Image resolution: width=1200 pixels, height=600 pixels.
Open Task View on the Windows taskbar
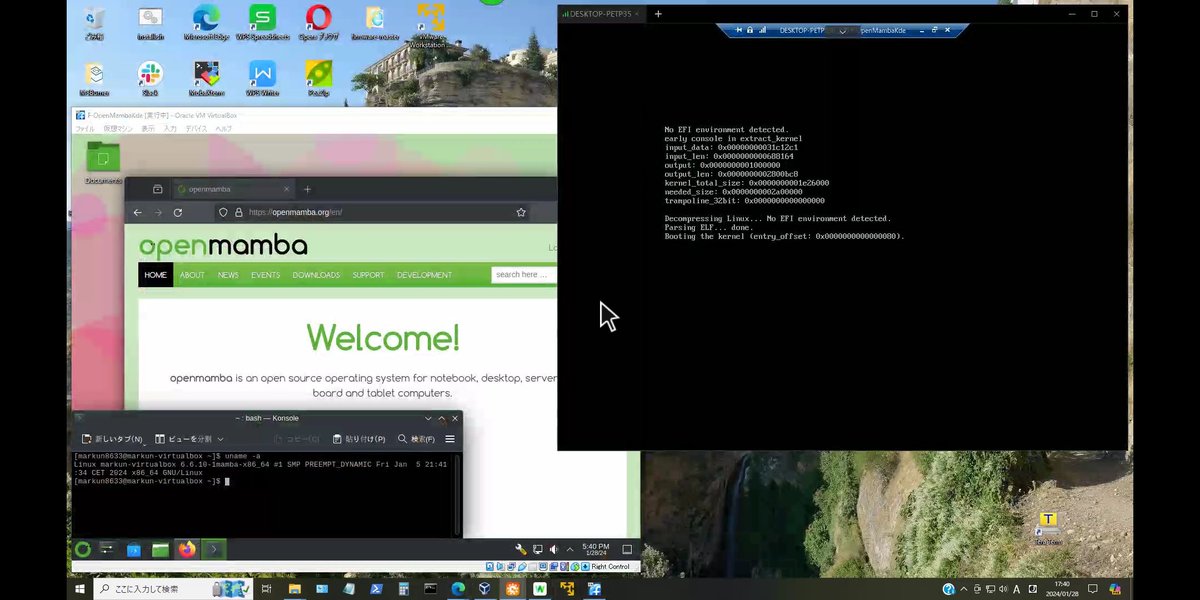(x=266, y=589)
